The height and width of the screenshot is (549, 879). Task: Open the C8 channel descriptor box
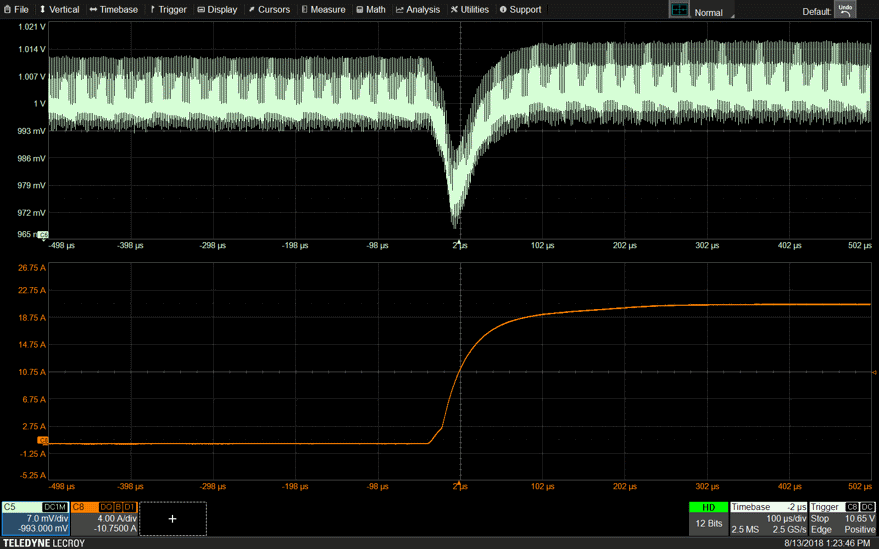click(104, 519)
